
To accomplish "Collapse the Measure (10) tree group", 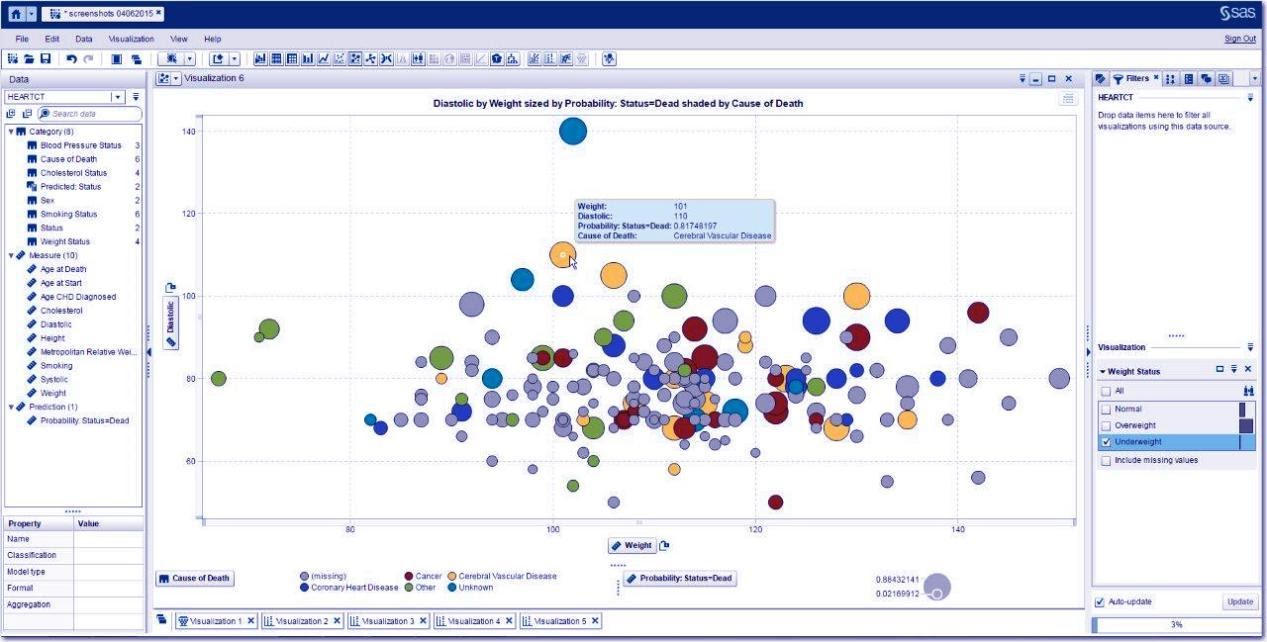I will point(11,255).
